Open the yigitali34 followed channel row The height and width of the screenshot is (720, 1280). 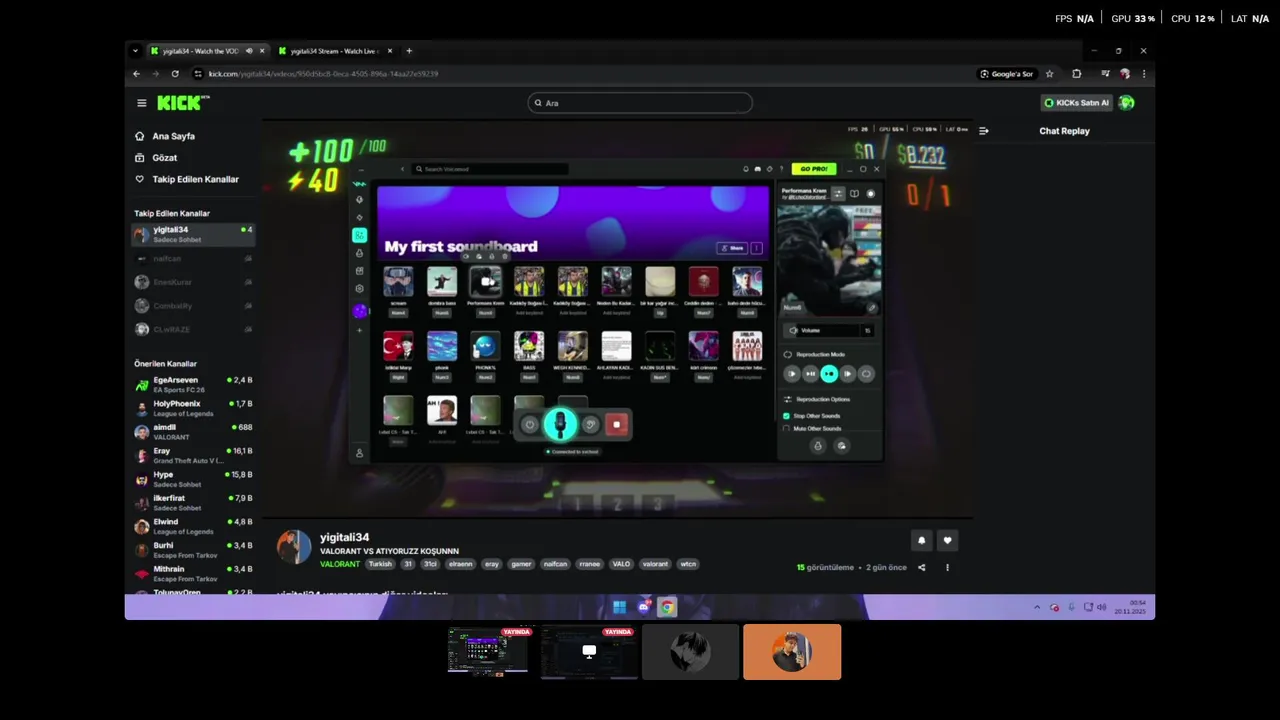tap(193, 234)
